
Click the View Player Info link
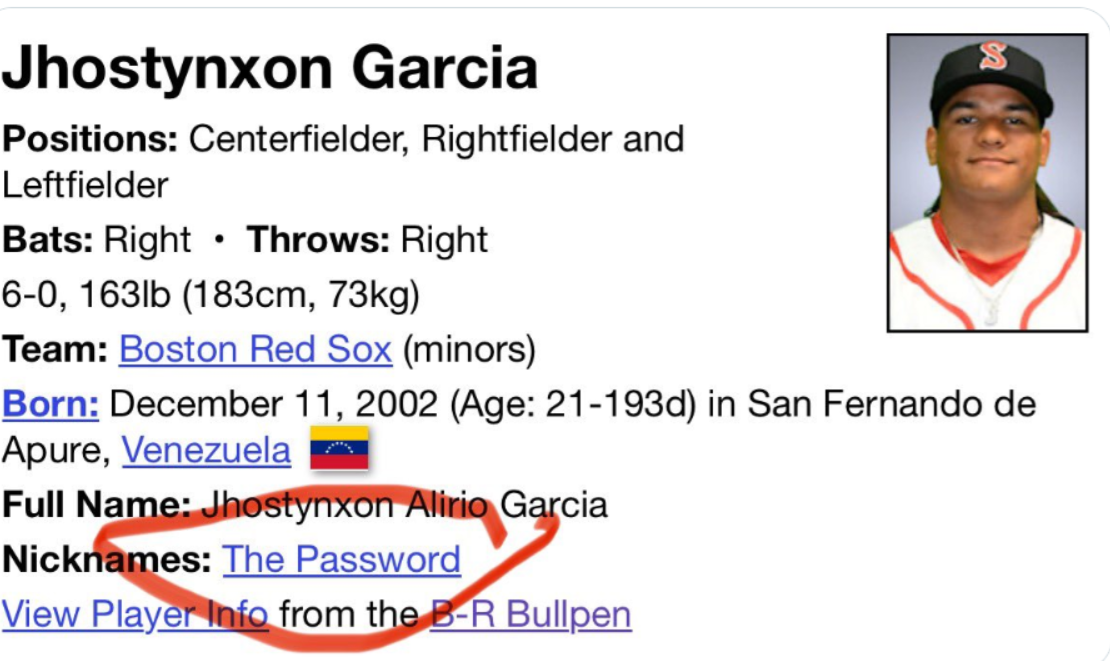135,613
